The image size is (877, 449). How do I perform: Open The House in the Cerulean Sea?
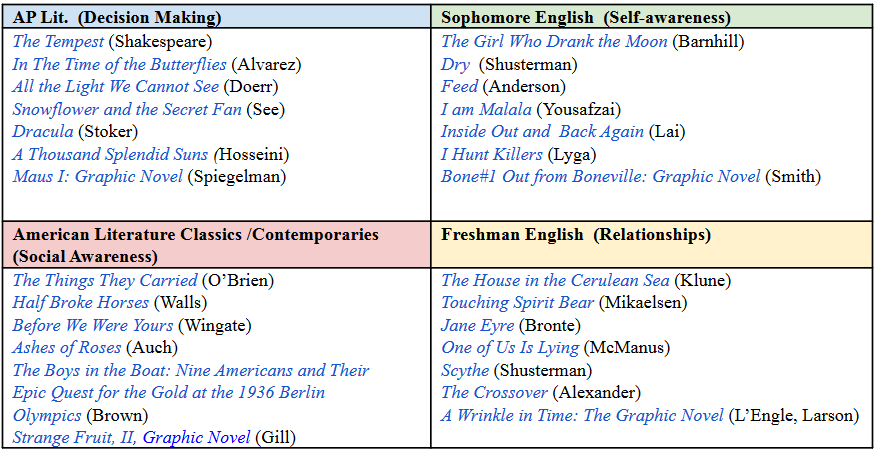(555, 280)
